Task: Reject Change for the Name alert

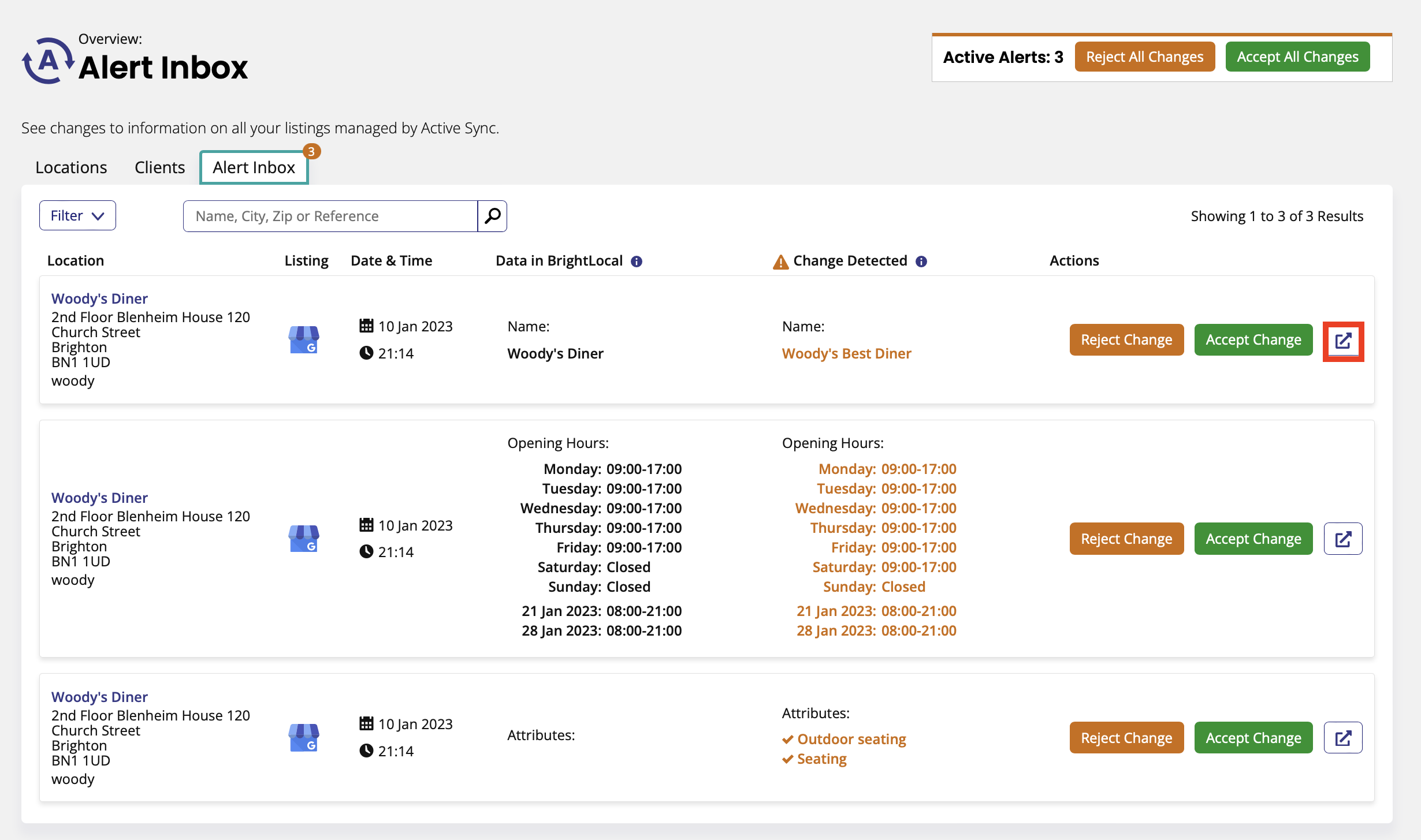Action: [x=1126, y=340]
